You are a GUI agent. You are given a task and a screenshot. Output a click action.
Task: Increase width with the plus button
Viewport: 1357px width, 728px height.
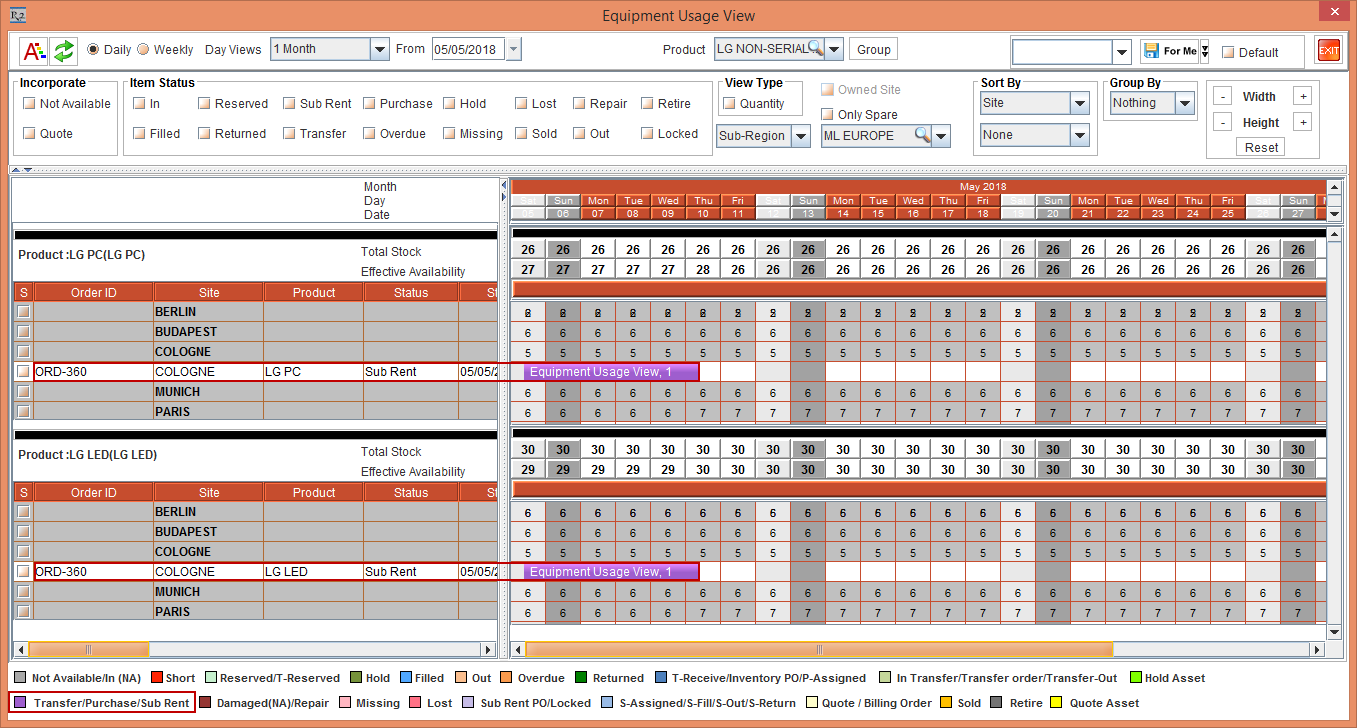point(1302,97)
